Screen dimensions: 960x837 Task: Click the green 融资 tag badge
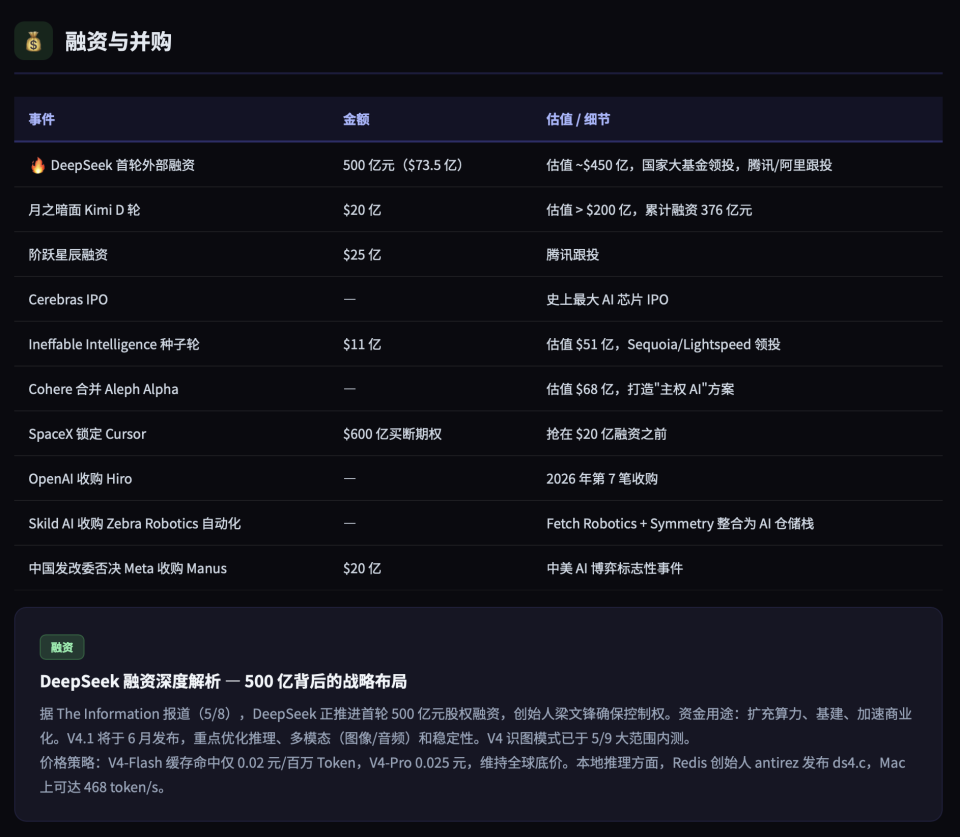pyautogui.click(x=62, y=647)
